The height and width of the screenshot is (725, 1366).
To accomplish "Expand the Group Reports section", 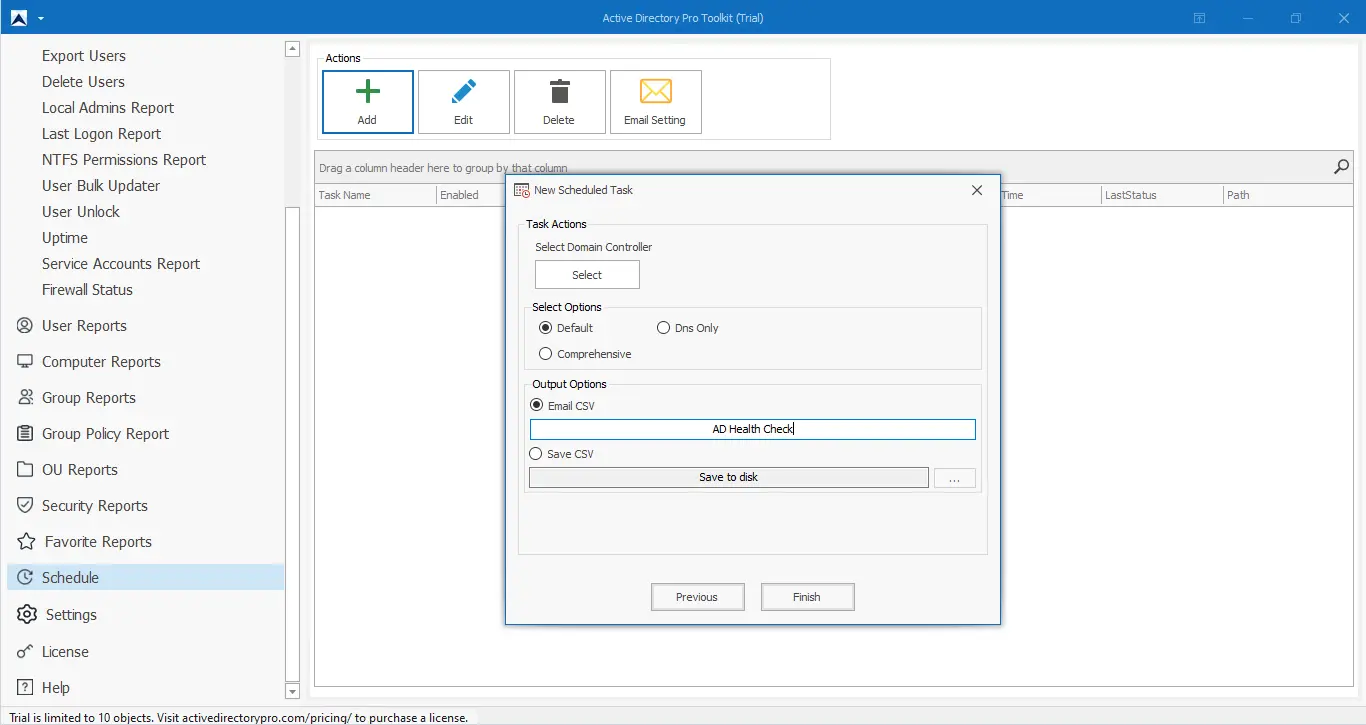I will (x=89, y=398).
